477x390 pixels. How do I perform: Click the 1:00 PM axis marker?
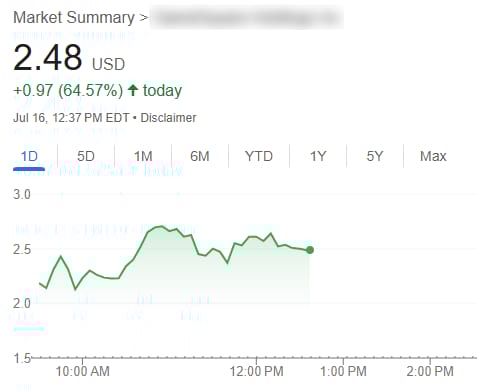[x=343, y=371]
